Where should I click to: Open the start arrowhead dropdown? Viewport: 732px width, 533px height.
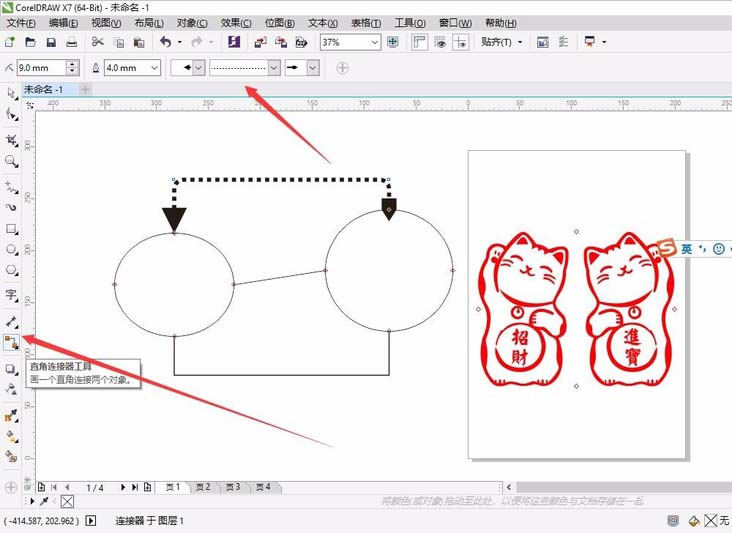198,68
